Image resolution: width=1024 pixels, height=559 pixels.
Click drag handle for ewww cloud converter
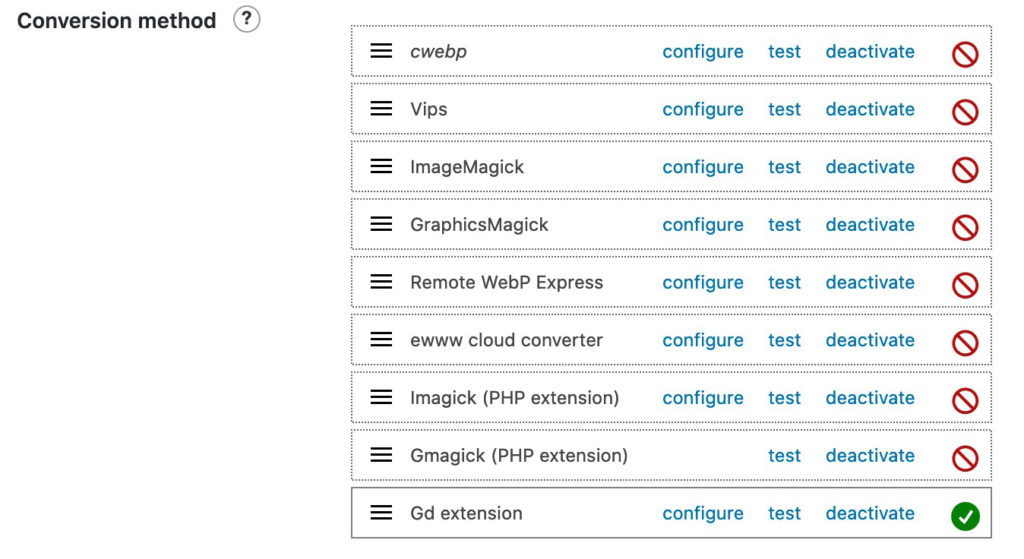point(381,340)
